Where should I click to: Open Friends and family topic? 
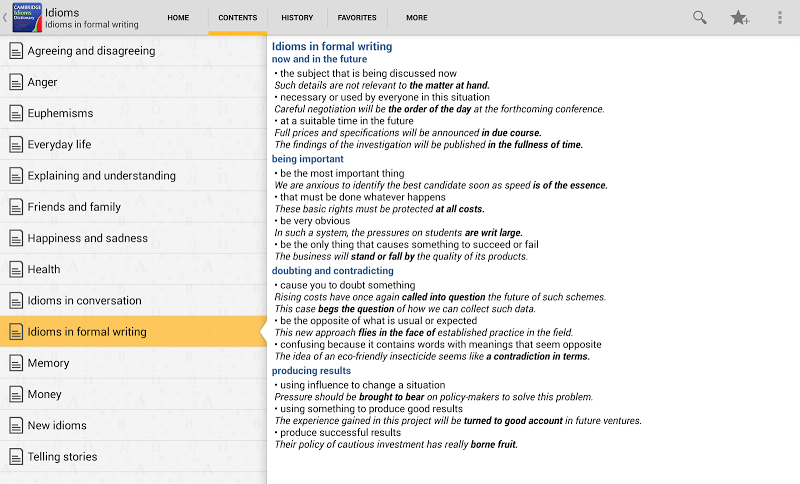(133, 207)
